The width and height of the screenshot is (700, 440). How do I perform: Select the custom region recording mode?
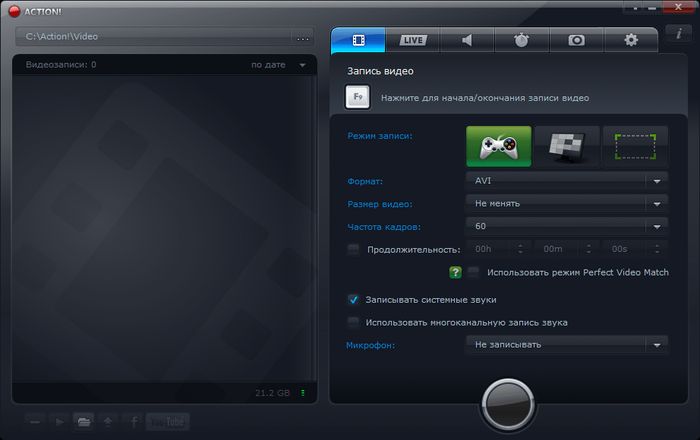pyautogui.click(x=634, y=146)
